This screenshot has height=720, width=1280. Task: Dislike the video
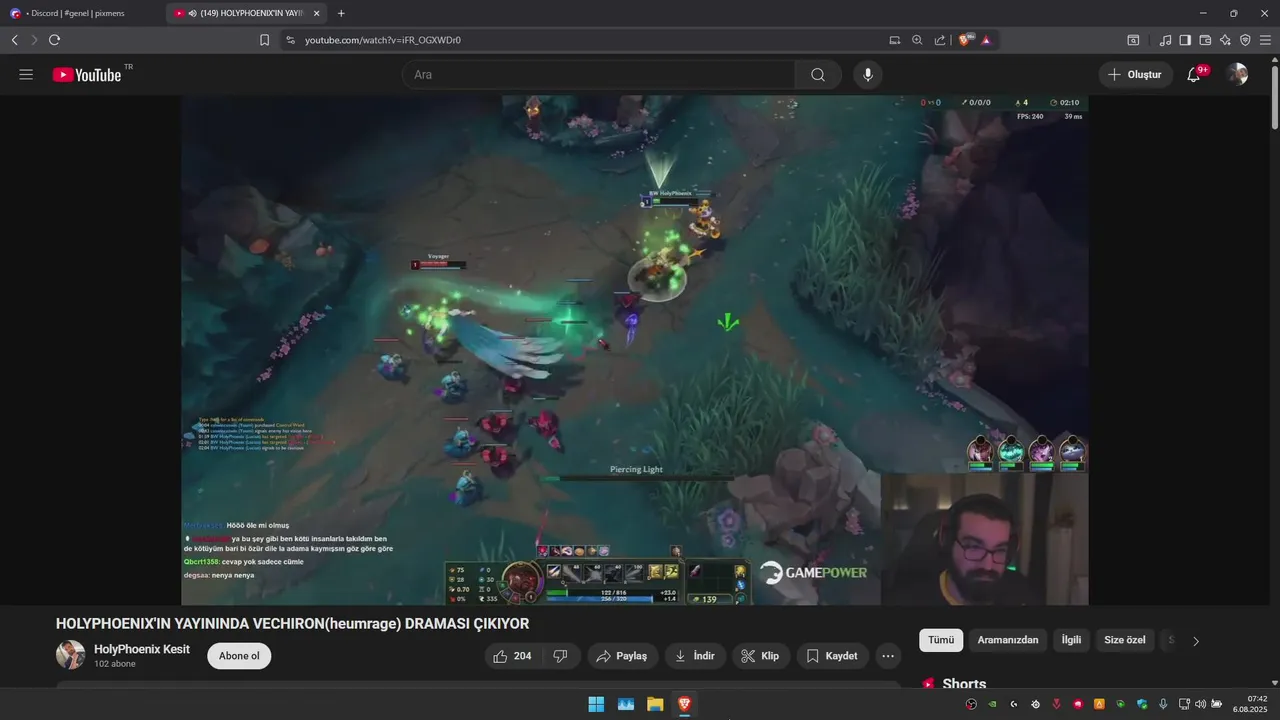tap(560, 656)
